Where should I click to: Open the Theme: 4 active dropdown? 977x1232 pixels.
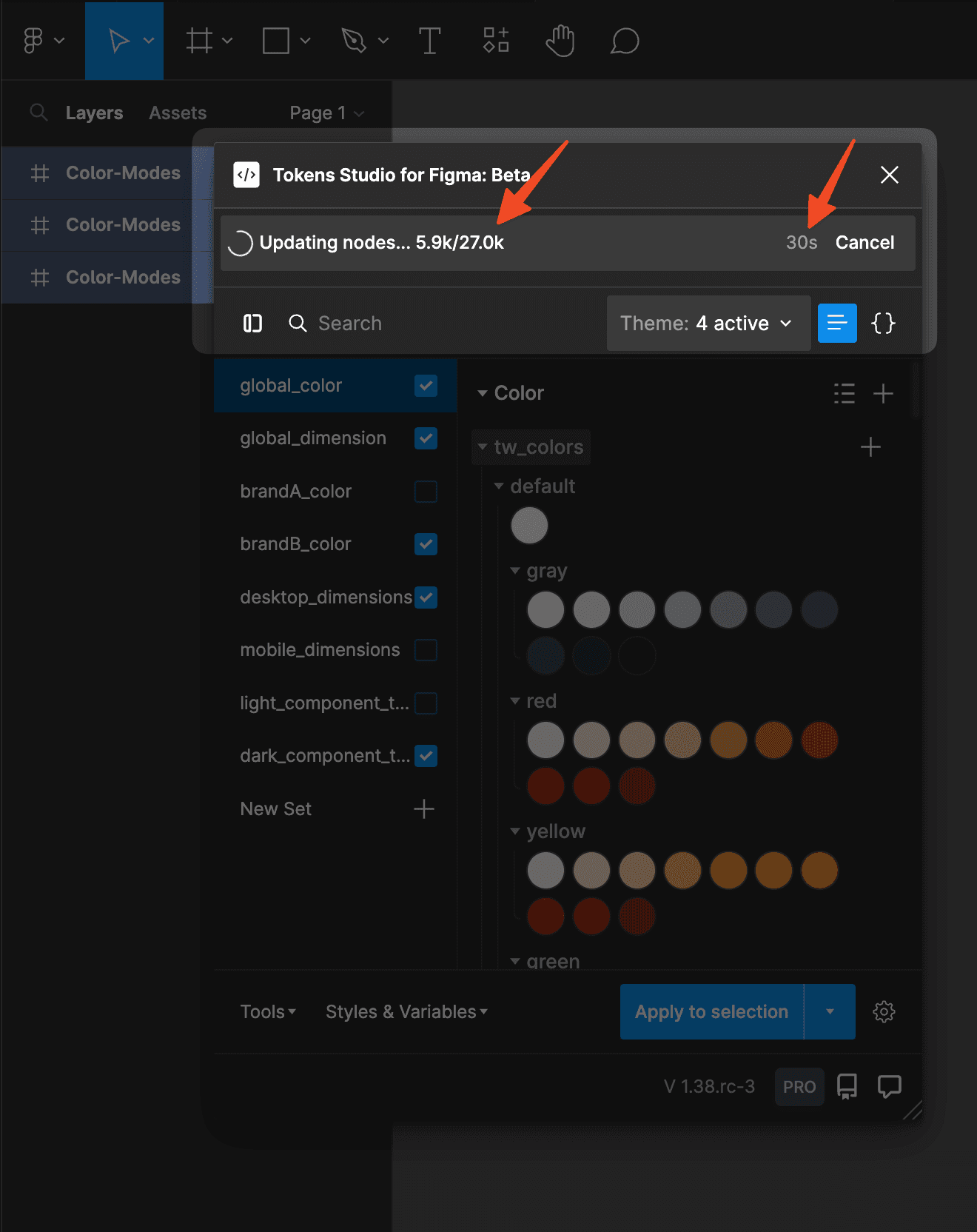(708, 324)
